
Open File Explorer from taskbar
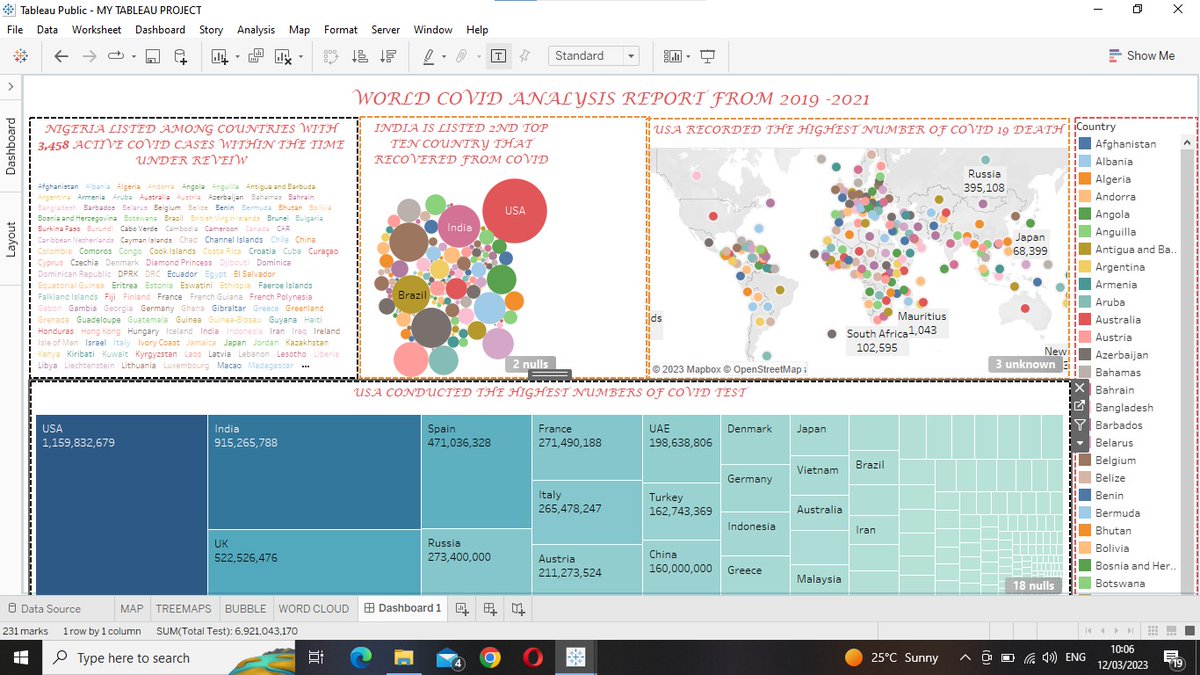[x=404, y=657]
